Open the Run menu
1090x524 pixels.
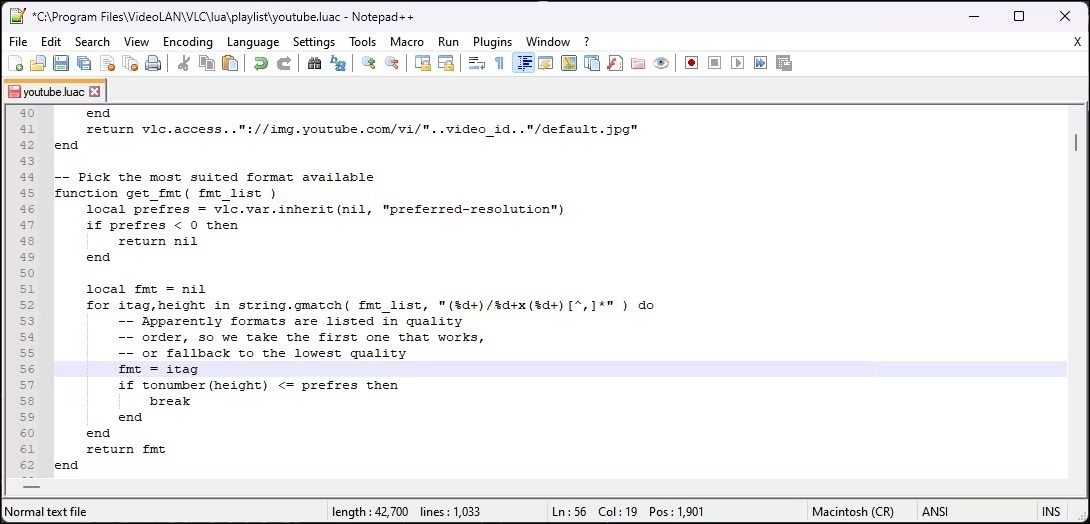[x=448, y=42]
